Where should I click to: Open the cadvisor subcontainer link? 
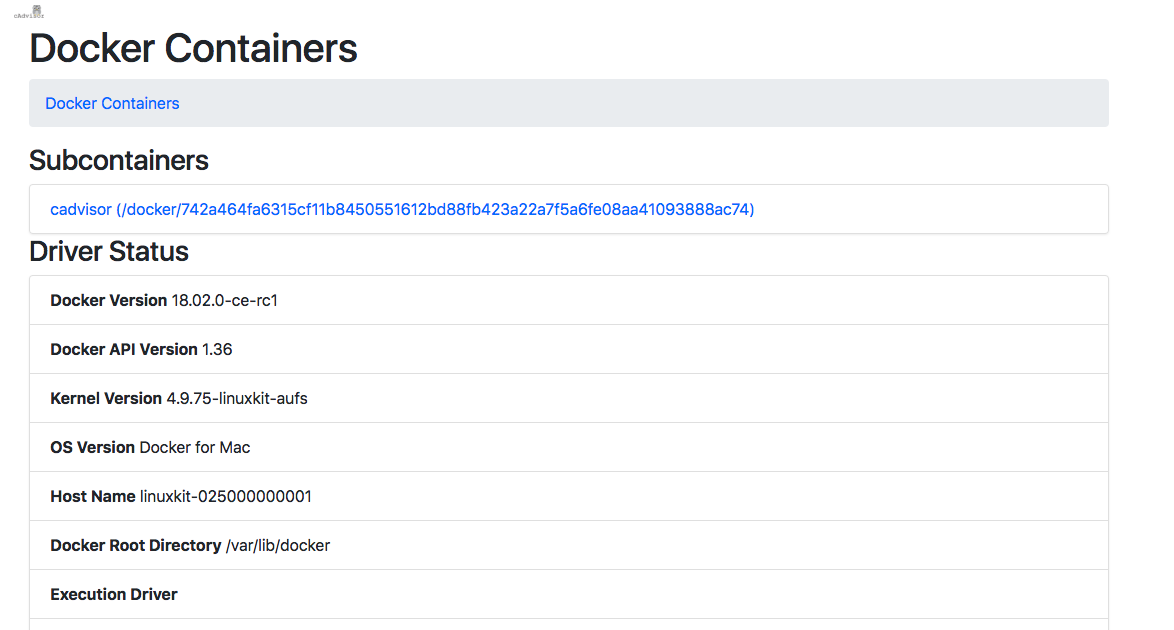click(x=402, y=209)
